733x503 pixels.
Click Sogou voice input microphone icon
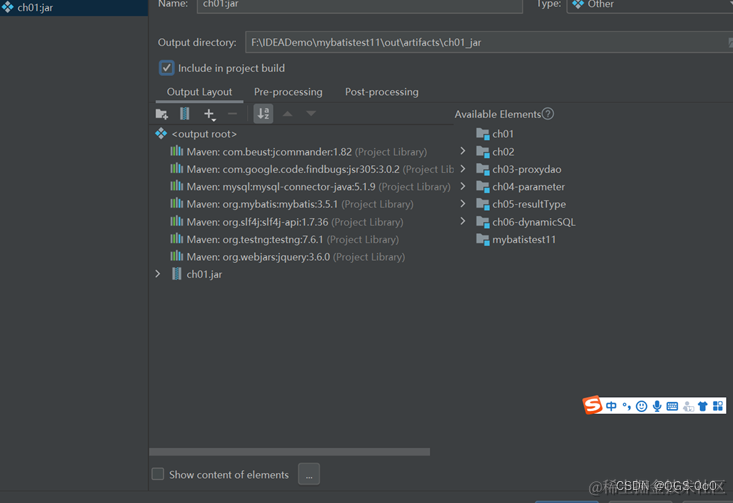coord(657,406)
